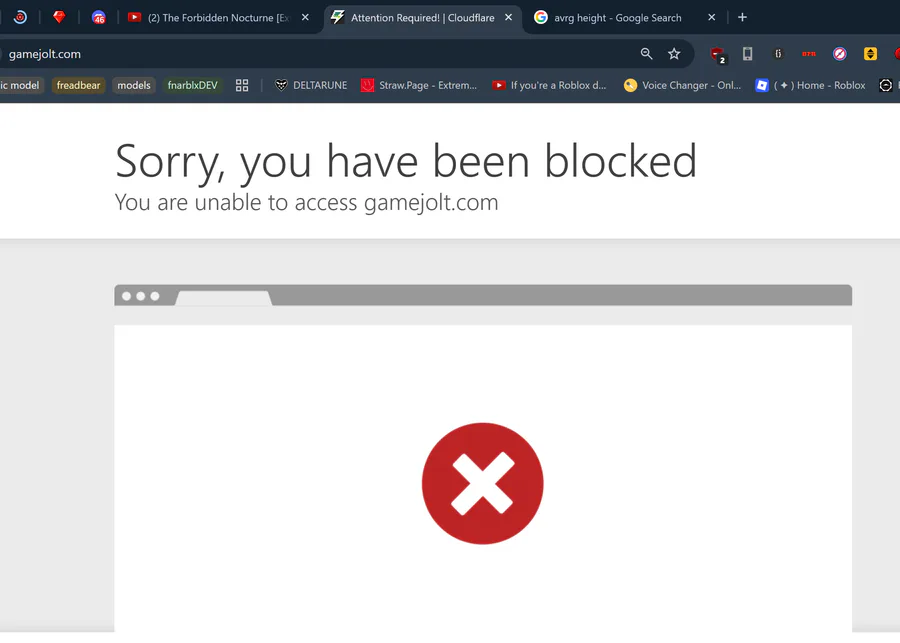This screenshot has width=900, height=643.
Task: Click the blocked-circle extension icon
Action: pos(840,54)
